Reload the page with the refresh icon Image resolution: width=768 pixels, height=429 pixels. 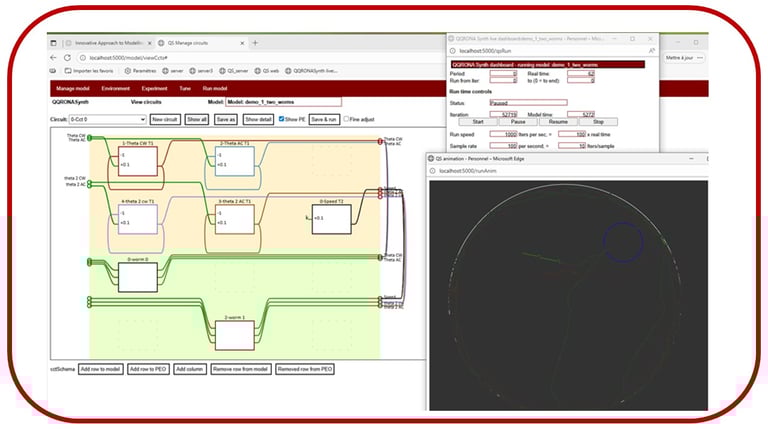point(67,58)
